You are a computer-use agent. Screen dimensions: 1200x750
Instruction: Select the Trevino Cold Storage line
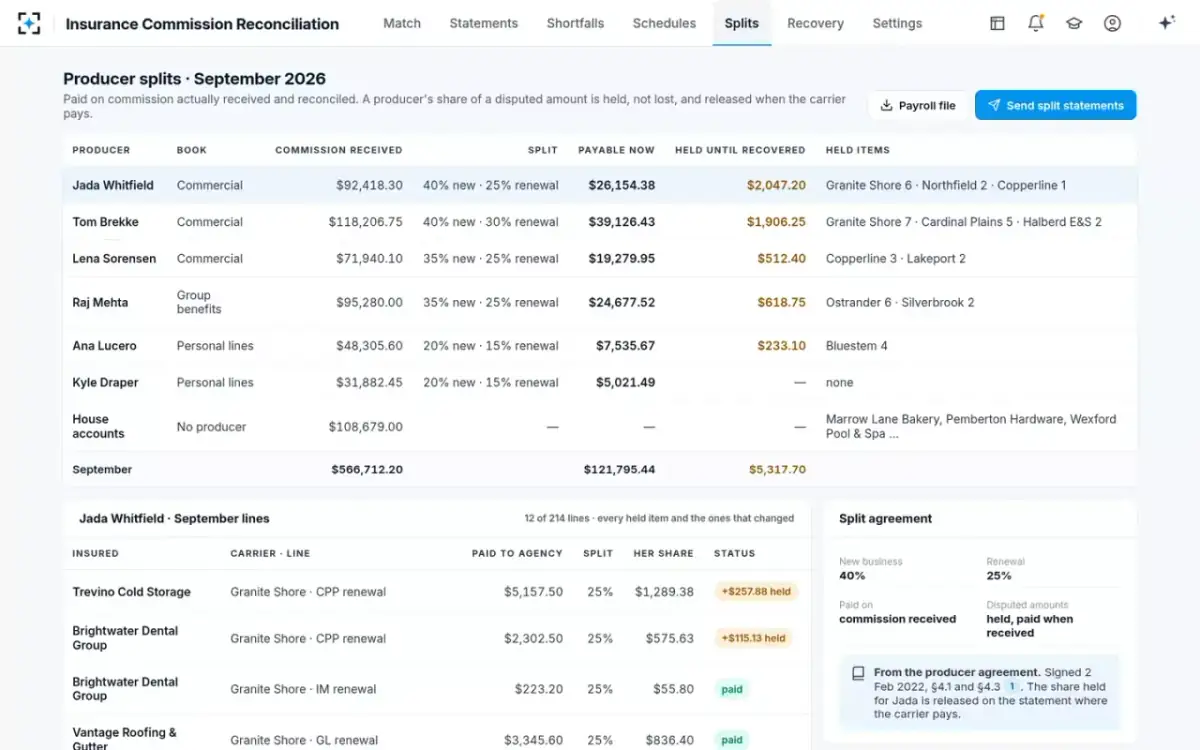tap(437, 592)
